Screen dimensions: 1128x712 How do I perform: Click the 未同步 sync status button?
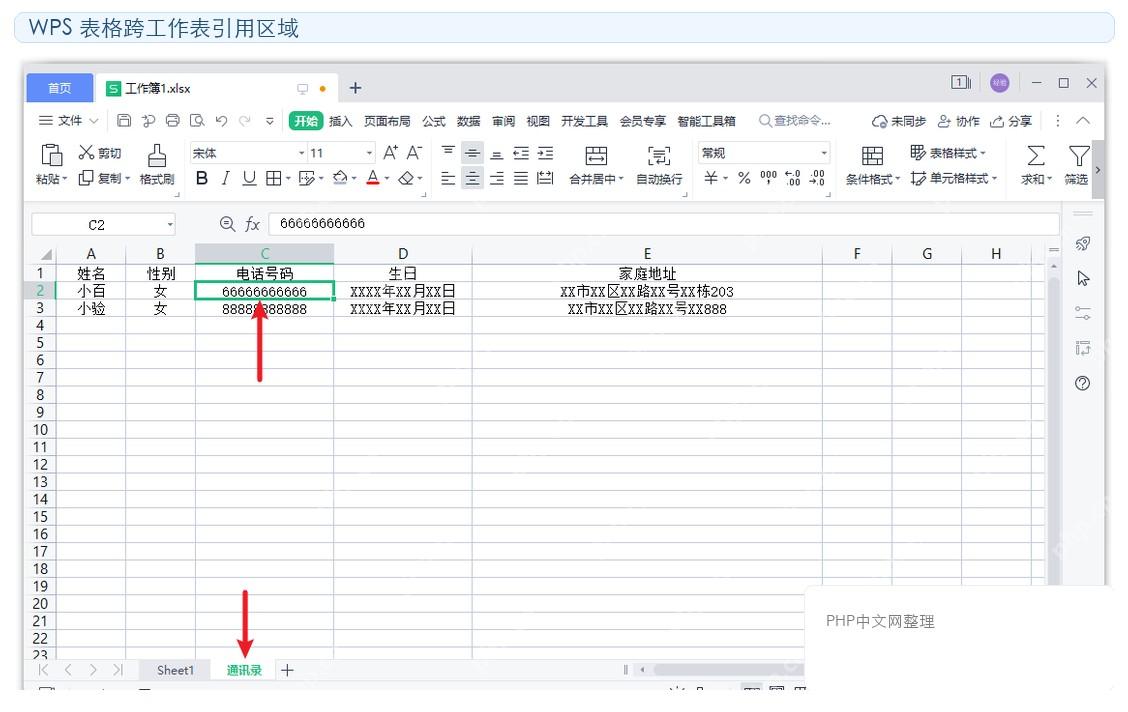point(899,121)
